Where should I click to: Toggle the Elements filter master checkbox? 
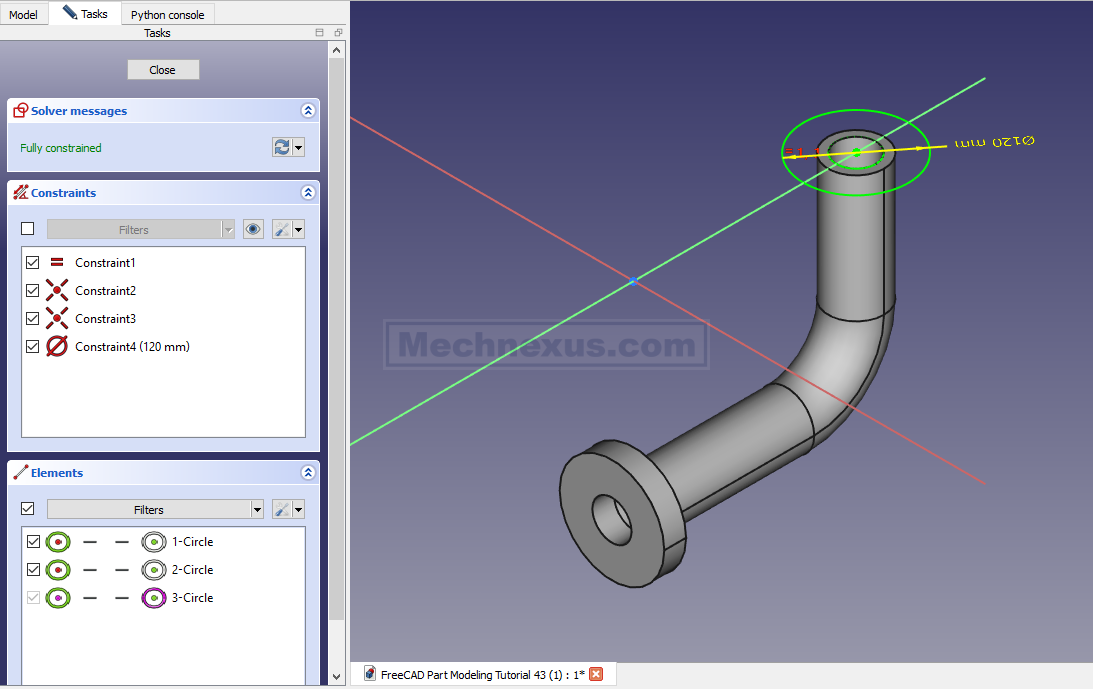click(x=28, y=508)
